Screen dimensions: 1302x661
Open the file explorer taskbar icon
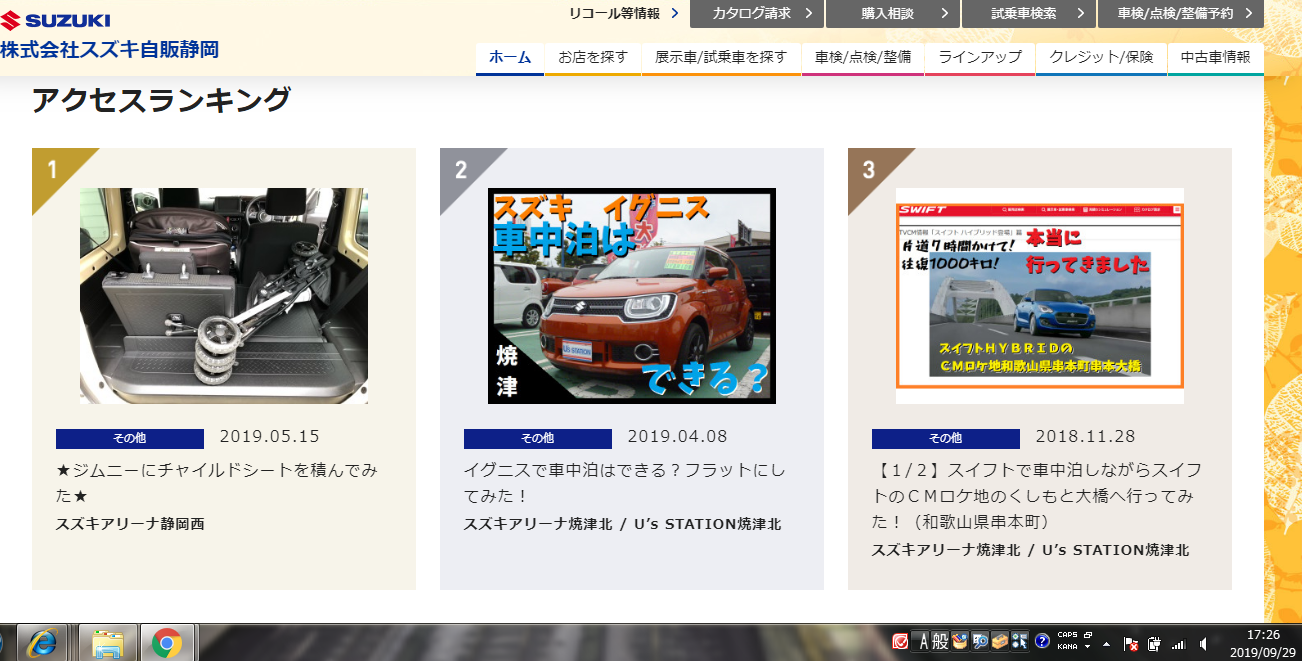click(x=107, y=643)
